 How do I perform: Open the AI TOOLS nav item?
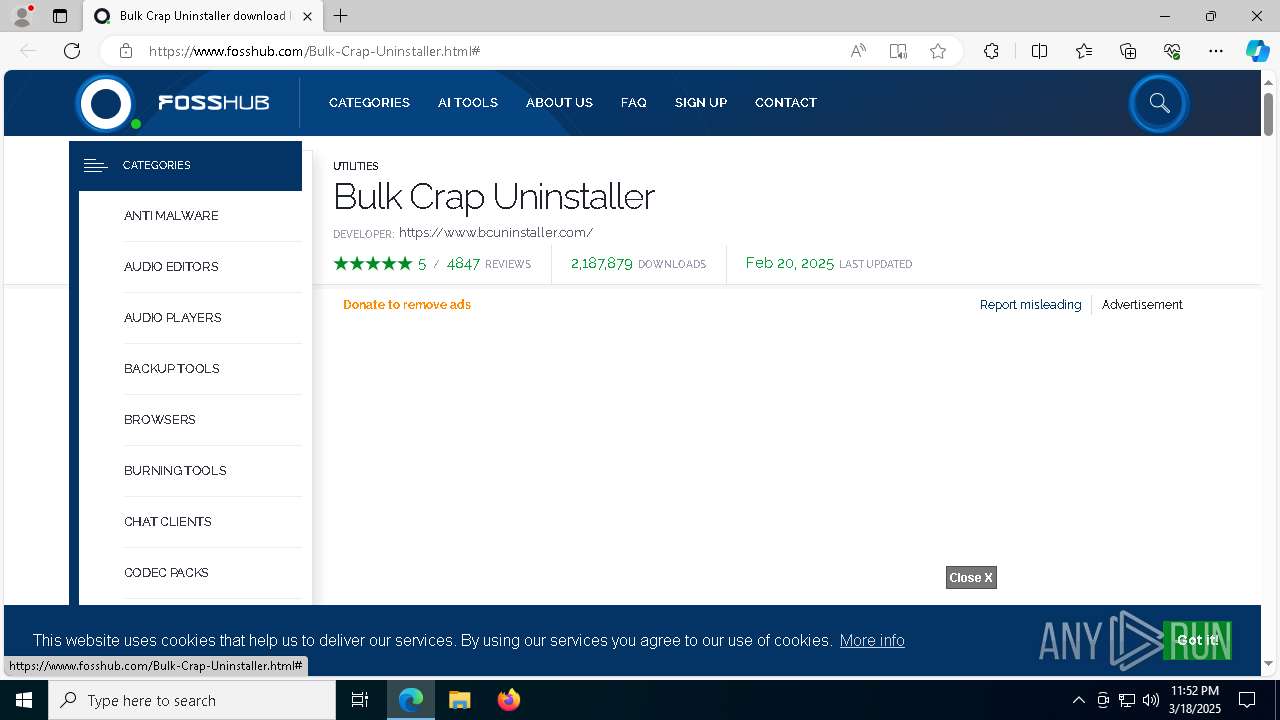pos(468,103)
